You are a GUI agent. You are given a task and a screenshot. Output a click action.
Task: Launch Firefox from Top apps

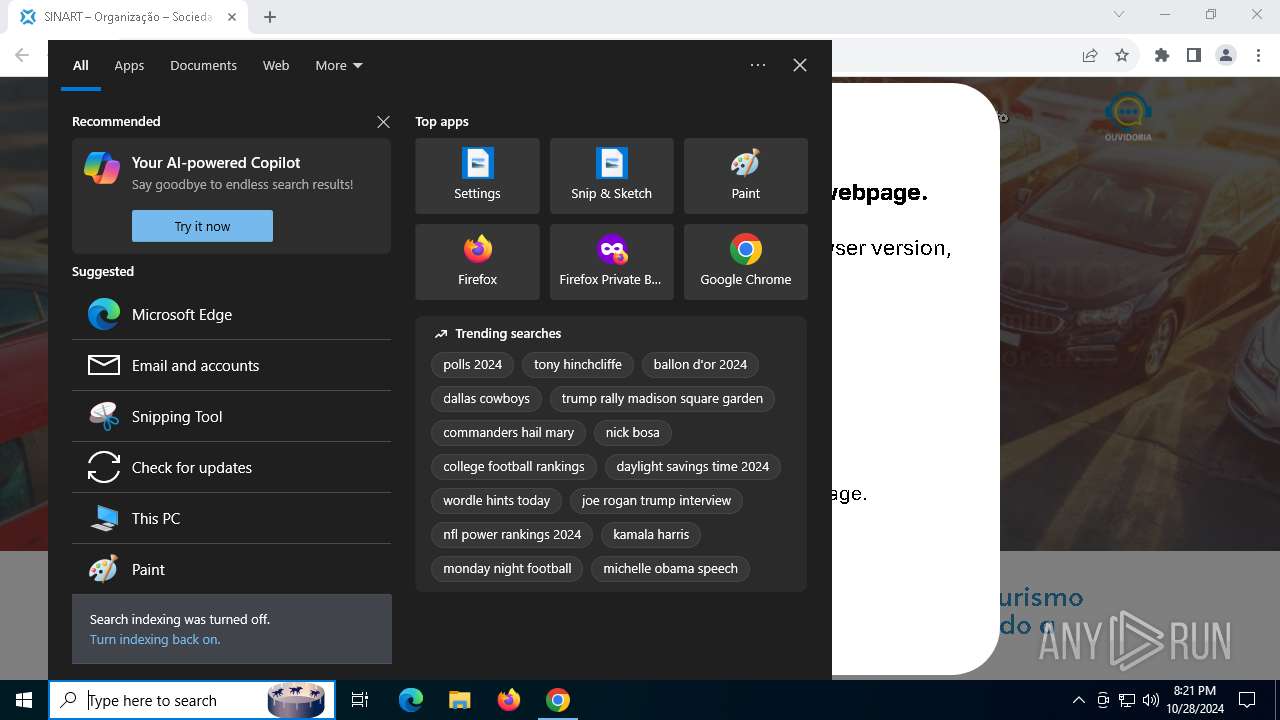(477, 262)
